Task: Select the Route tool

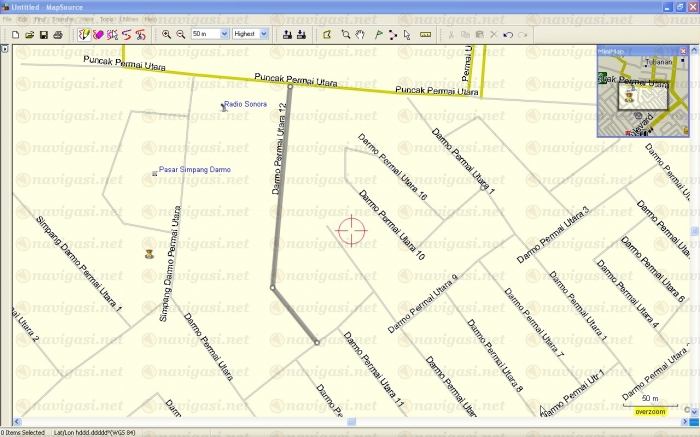Action: click(x=392, y=34)
